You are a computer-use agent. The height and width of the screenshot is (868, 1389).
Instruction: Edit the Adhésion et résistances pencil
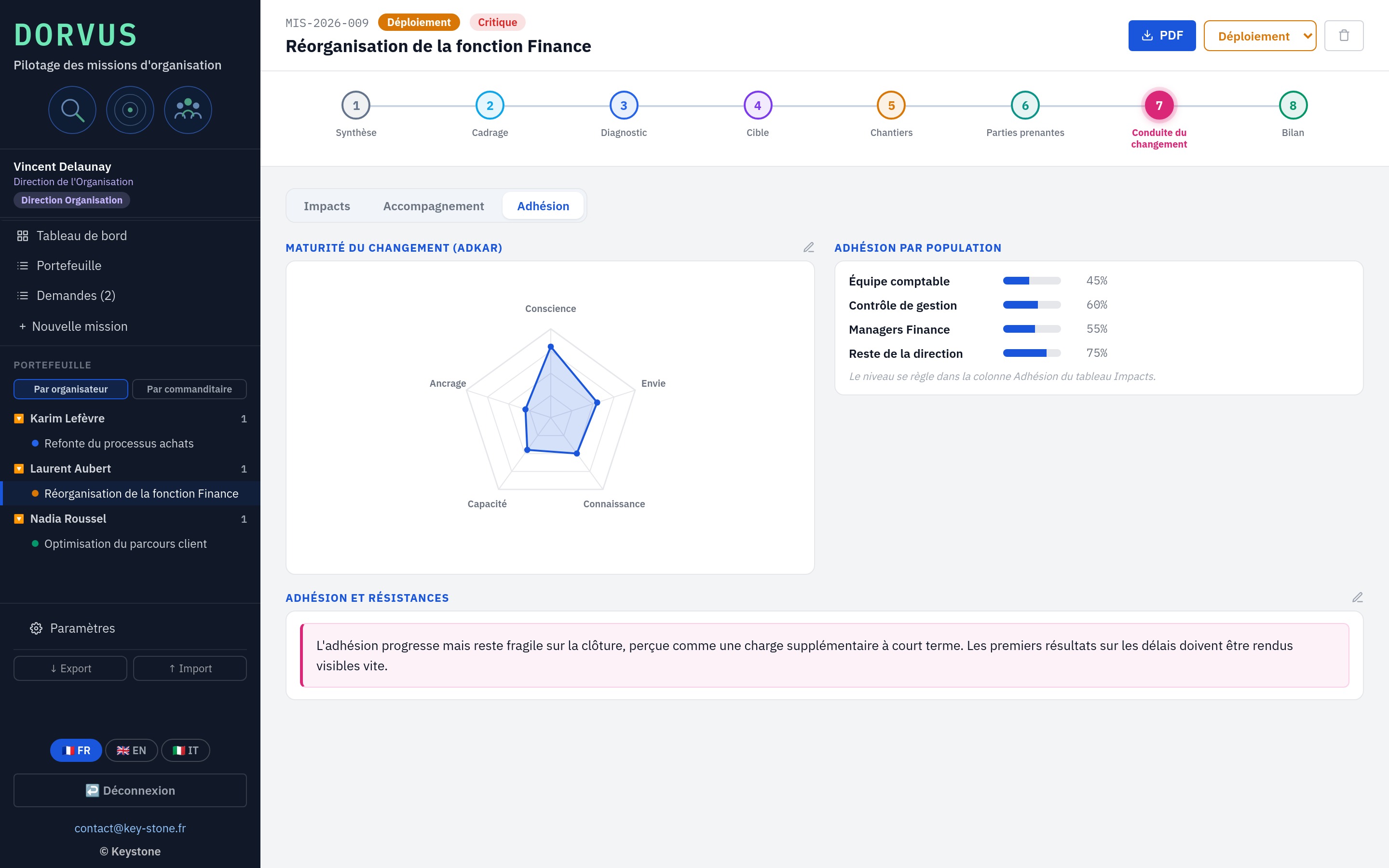[x=1358, y=597]
